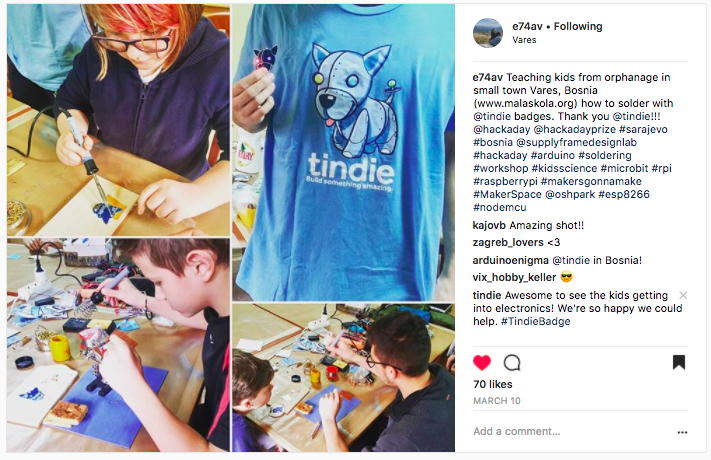The height and width of the screenshot is (460, 711).
Task: Open the @supplyframedesignlab mention
Action: pyautogui.click(x=576, y=142)
